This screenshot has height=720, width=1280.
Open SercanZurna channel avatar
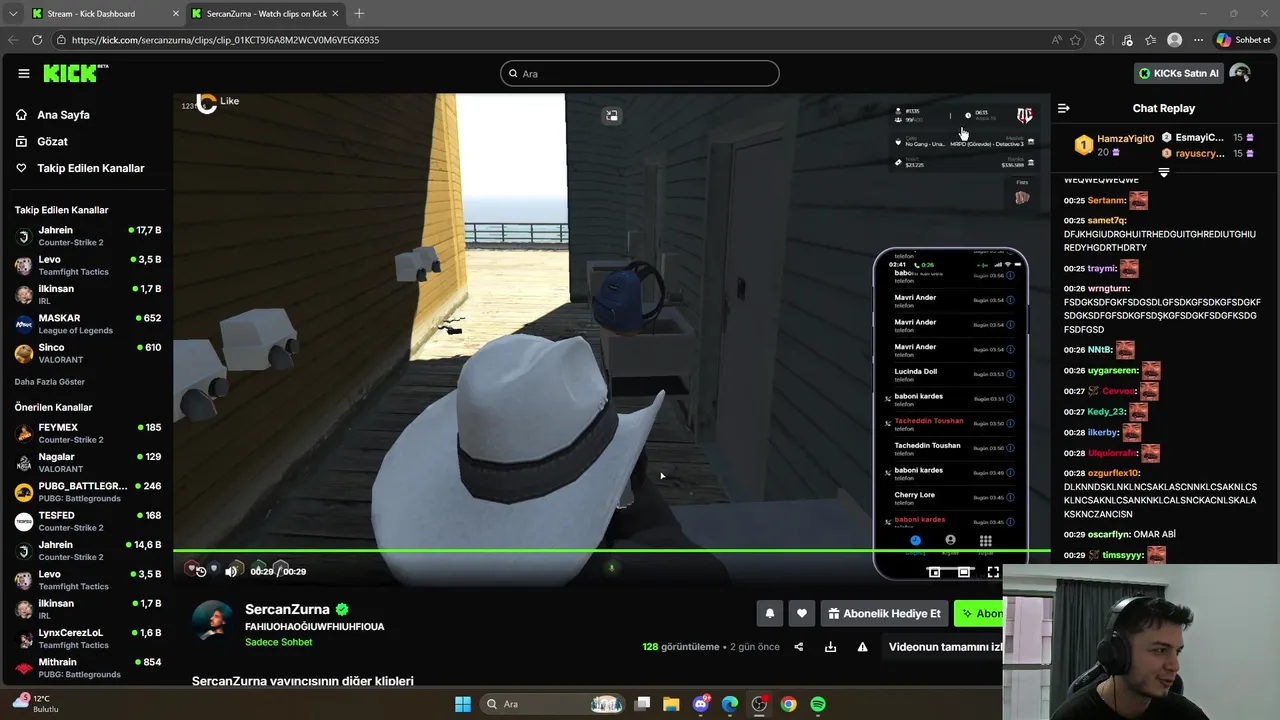212,622
